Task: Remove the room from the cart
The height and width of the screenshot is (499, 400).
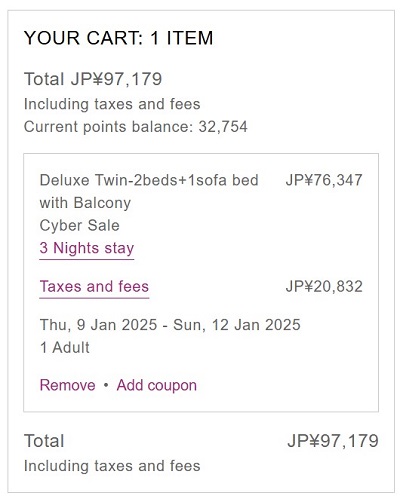Action: click(x=68, y=385)
